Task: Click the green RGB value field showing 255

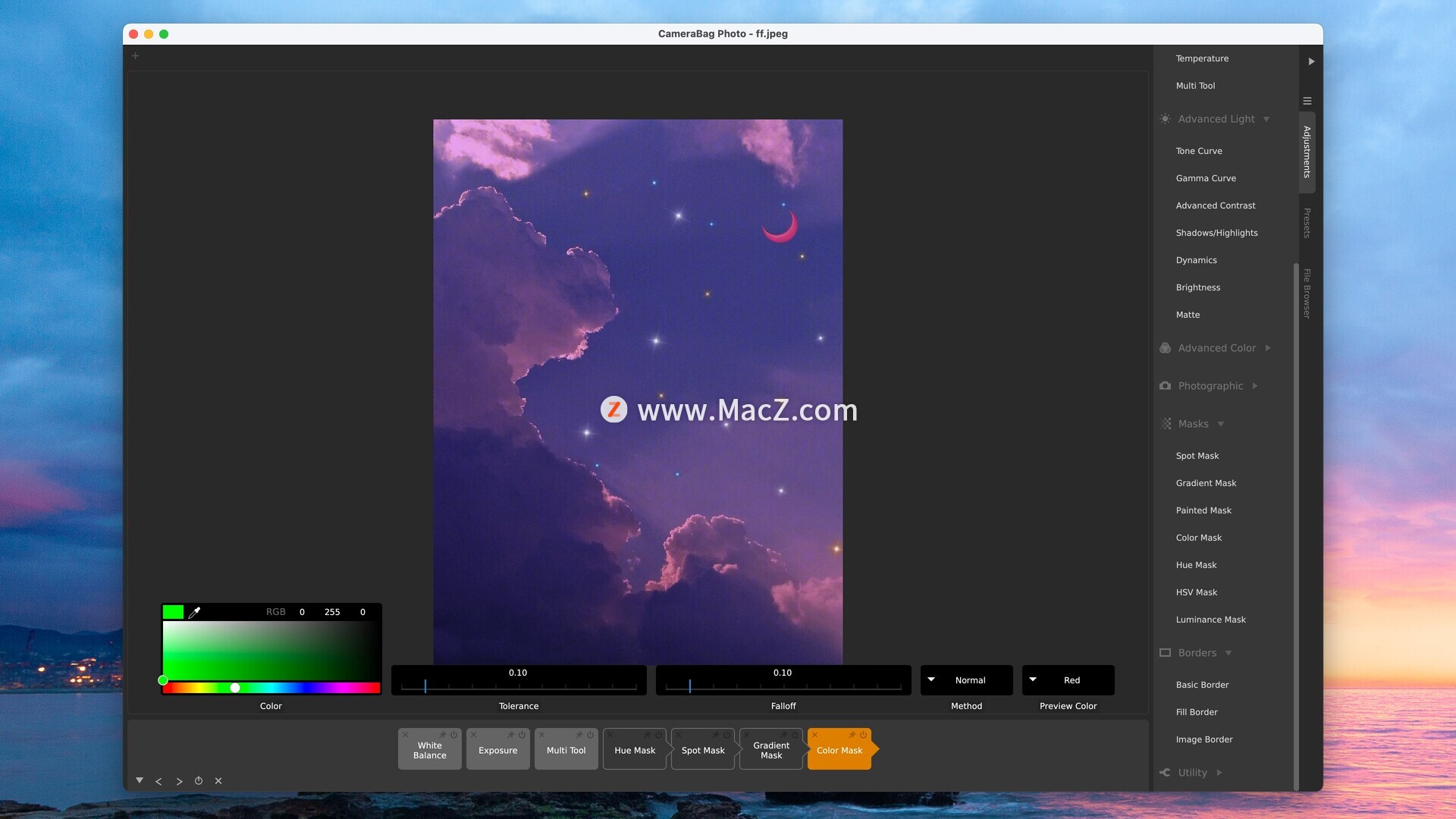Action: point(332,612)
